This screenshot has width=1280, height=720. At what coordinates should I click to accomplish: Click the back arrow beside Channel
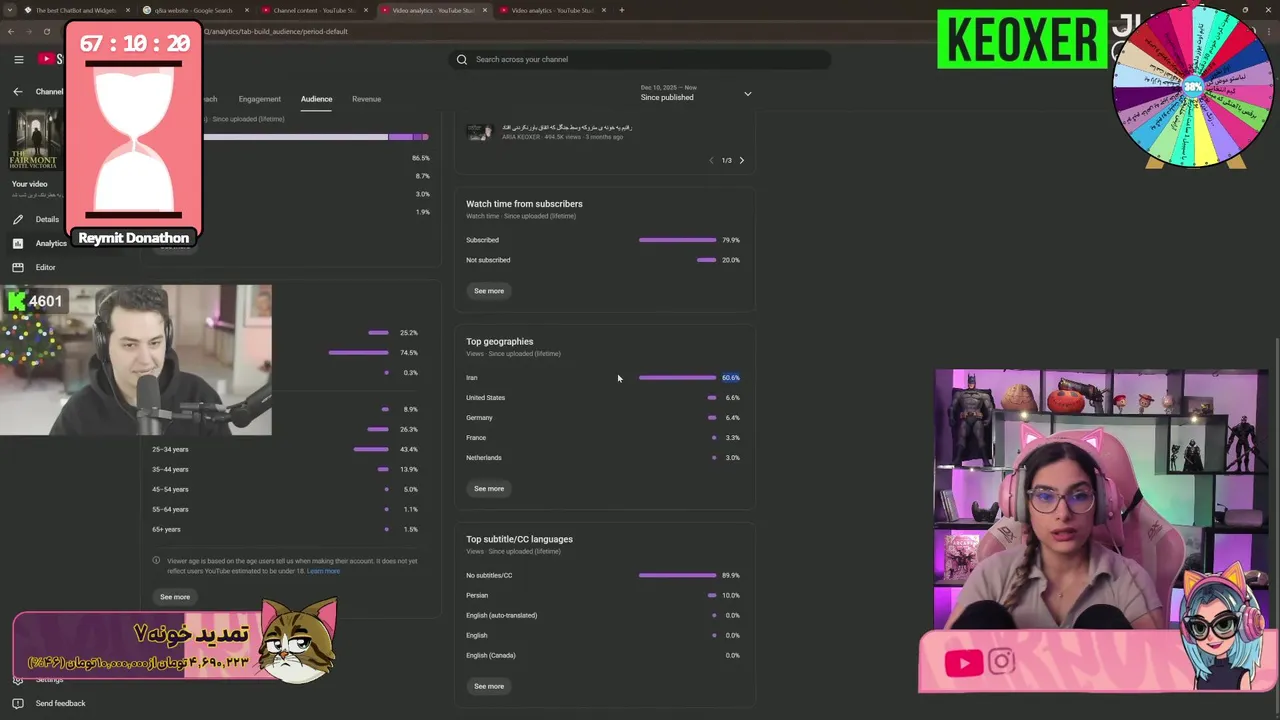click(17, 92)
